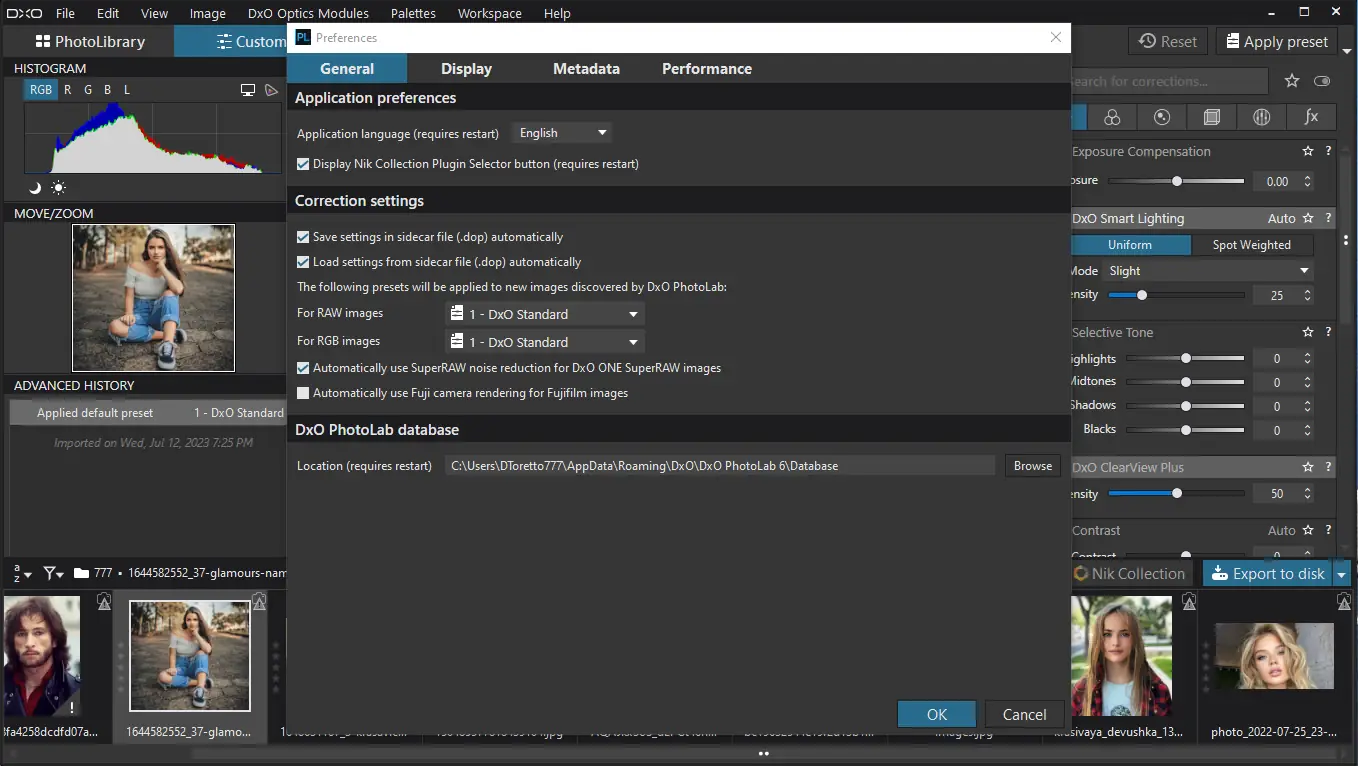Cancel the Preferences dialog

point(1024,714)
